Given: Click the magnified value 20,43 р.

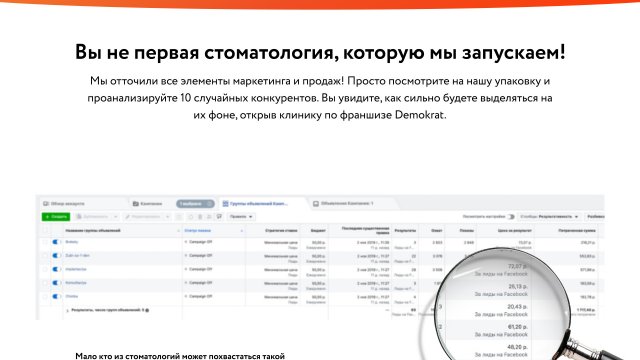Looking at the screenshot, I should [x=518, y=307].
